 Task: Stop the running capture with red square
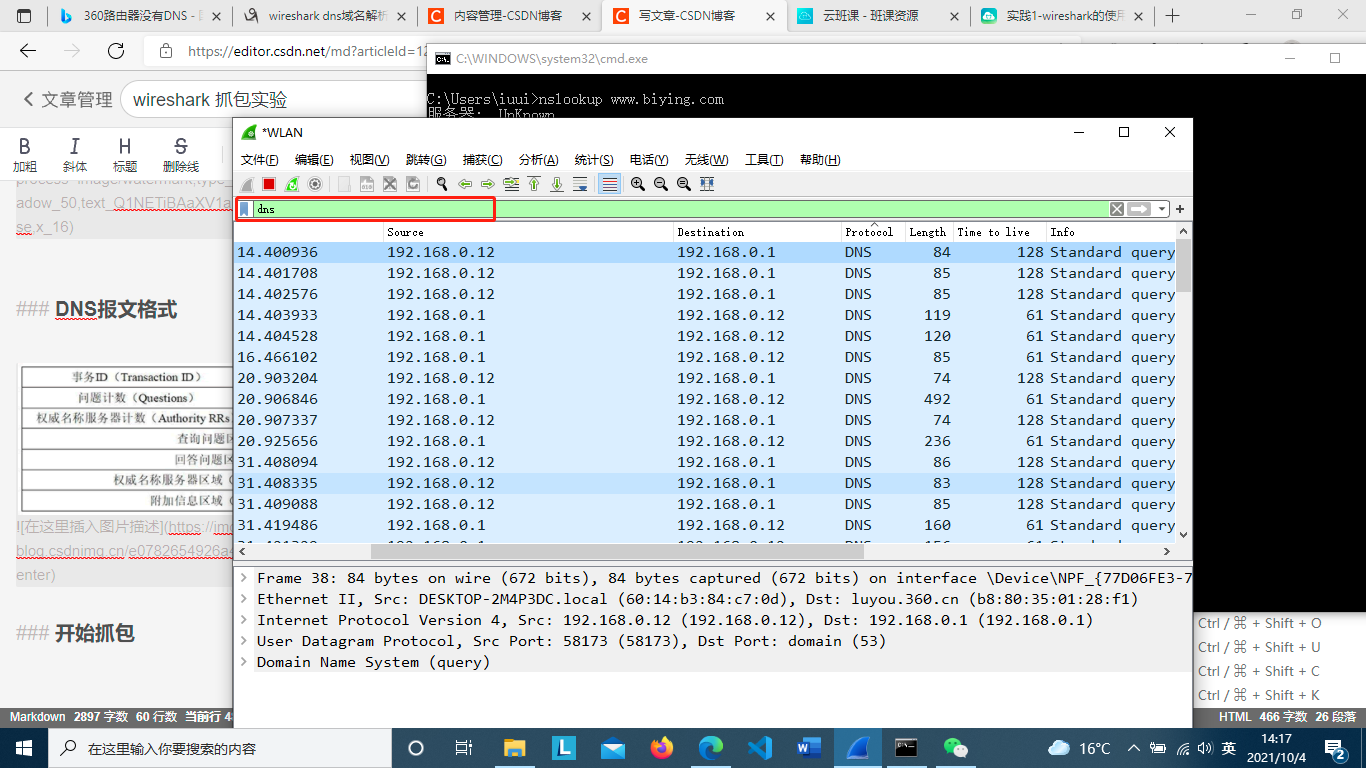coord(268,184)
